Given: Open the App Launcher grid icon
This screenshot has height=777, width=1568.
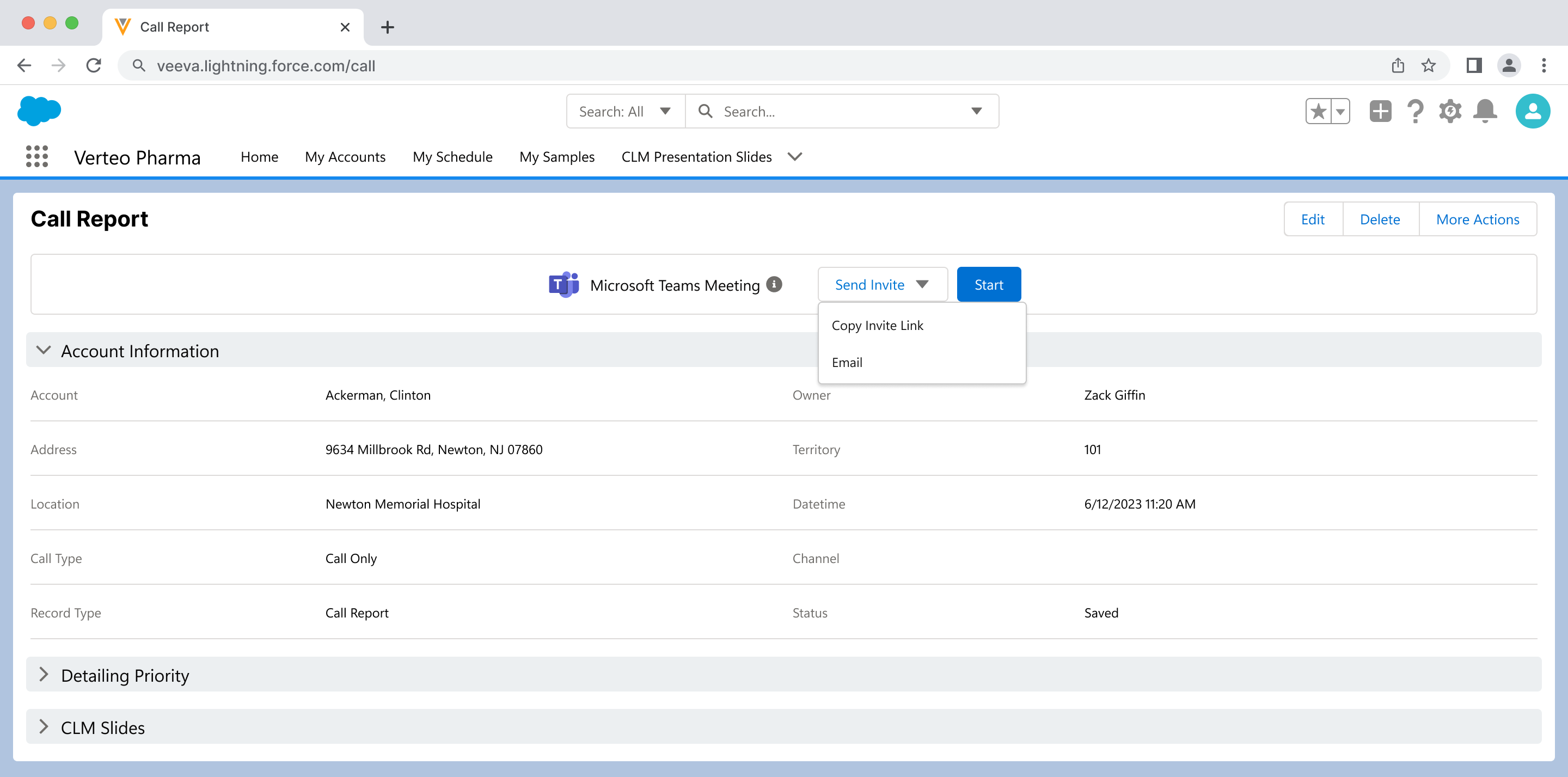Looking at the screenshot, I should coord(37,156).
